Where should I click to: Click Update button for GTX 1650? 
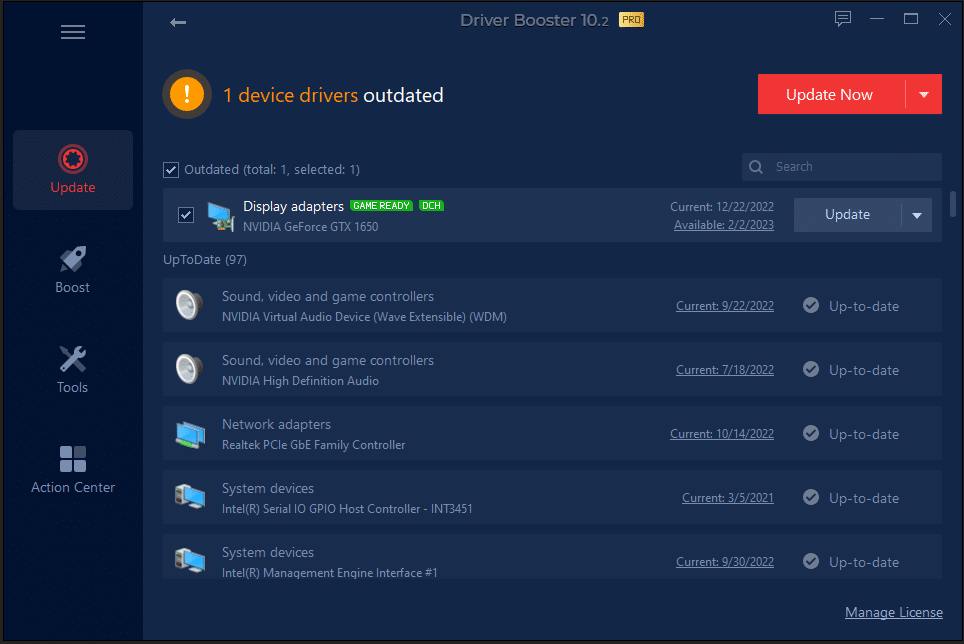pyautogui.click(x=847, y=214)
